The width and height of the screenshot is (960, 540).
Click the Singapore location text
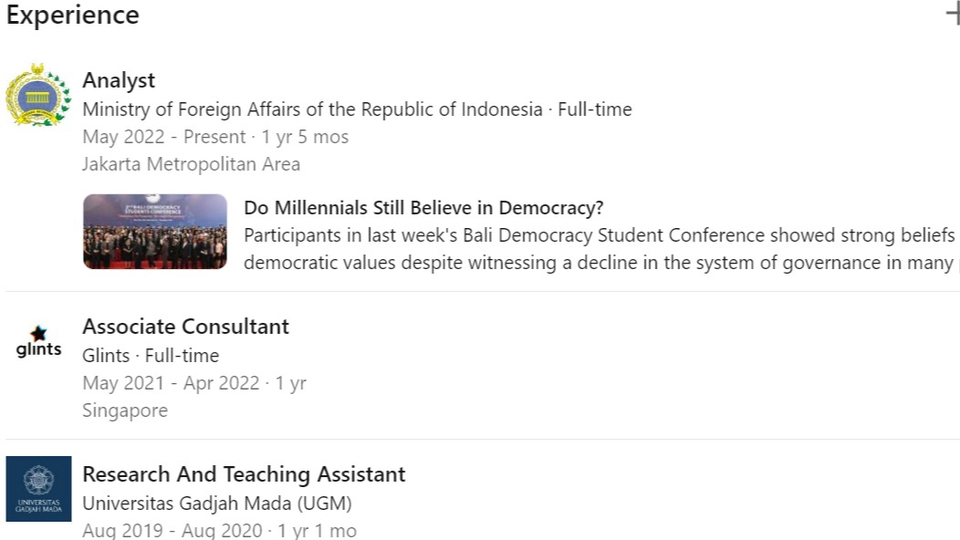[x=125, y=410]
